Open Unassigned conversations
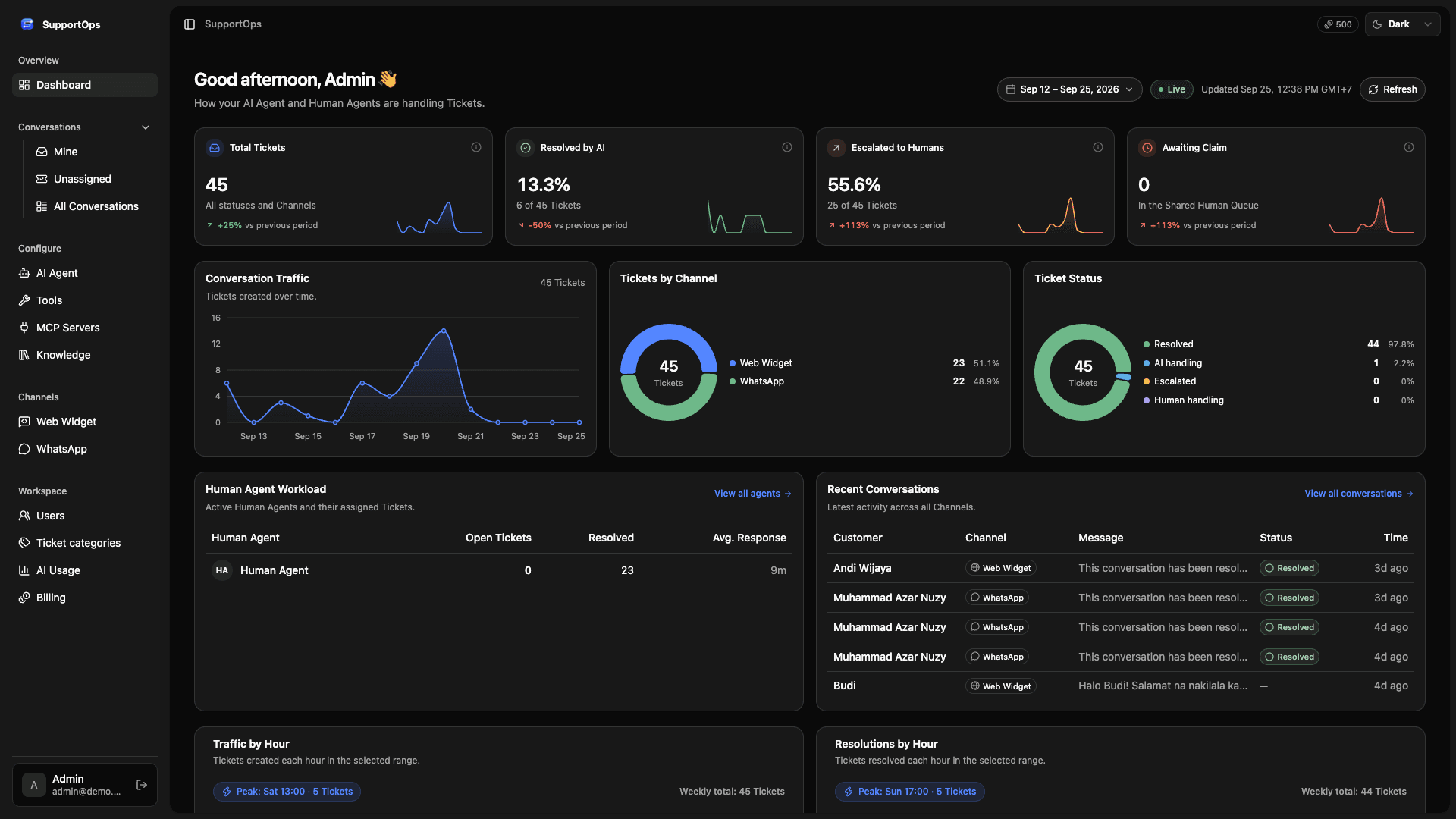The width and height of the screenshot is (1456, 819). (x=93, y=179)
